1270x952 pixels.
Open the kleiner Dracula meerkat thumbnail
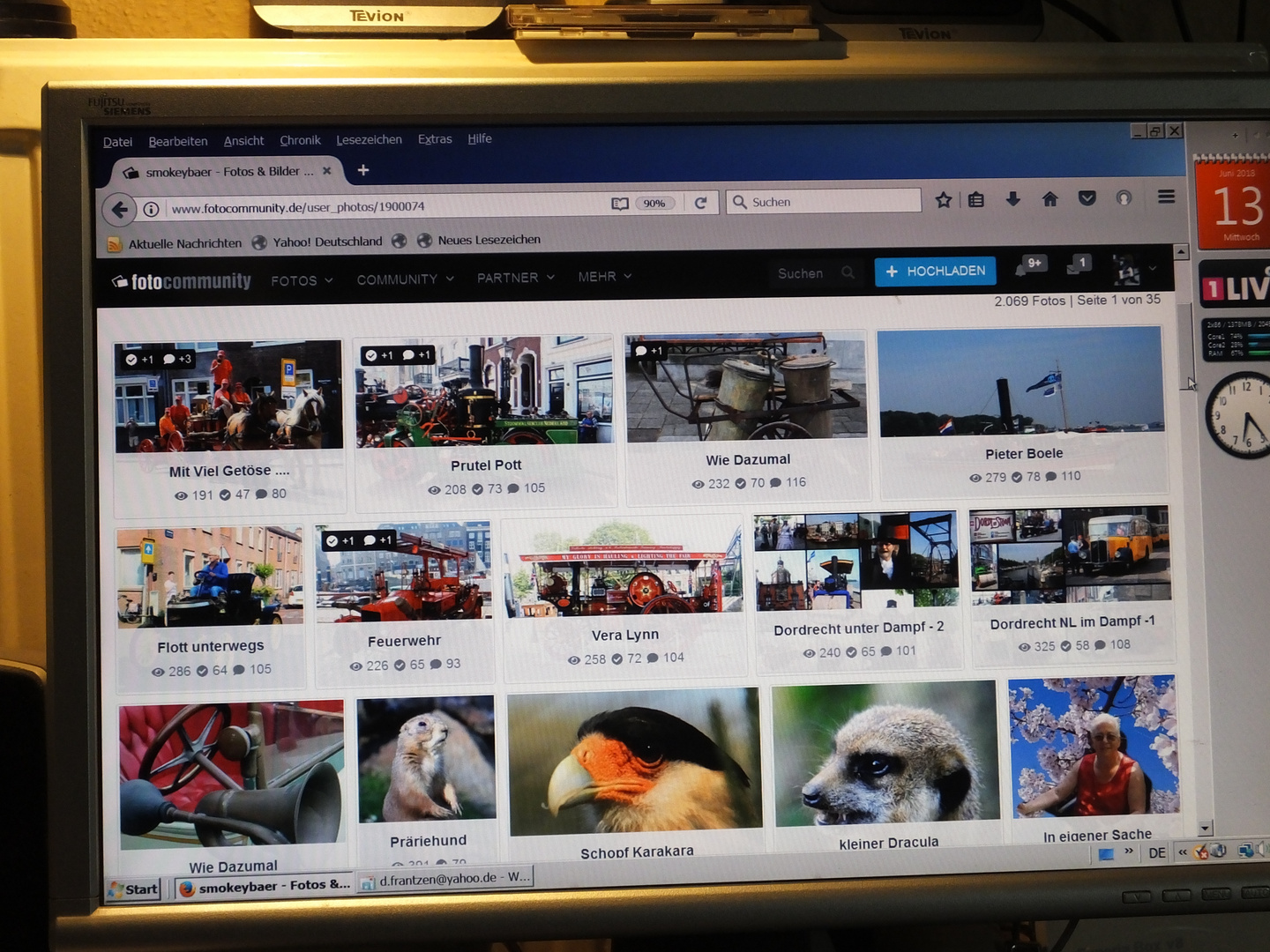pos(886,754)
